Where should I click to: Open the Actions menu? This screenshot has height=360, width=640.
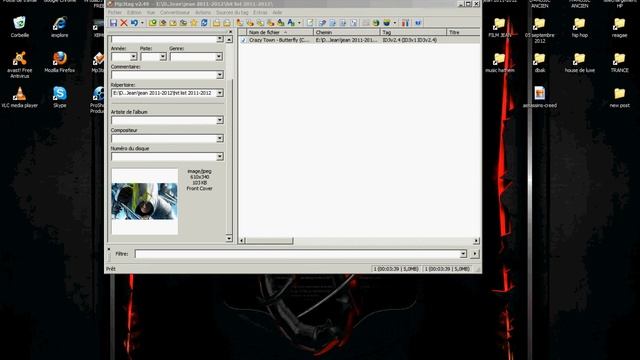[203, 13]
